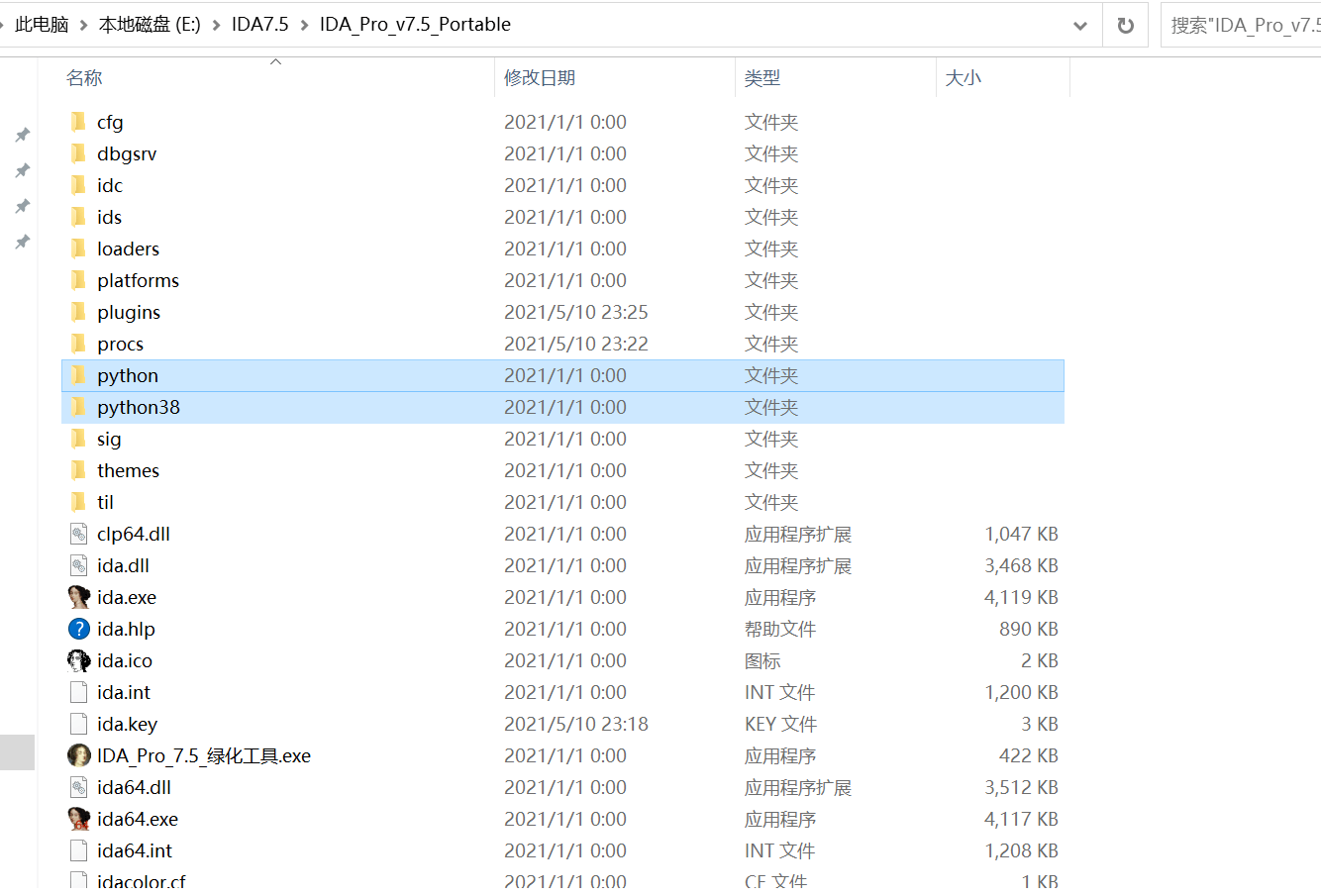The height and width of the screenshot is (896, 1321).
Task: Click the search box for IDA_Pro_v7.5
Action: 1242,26
